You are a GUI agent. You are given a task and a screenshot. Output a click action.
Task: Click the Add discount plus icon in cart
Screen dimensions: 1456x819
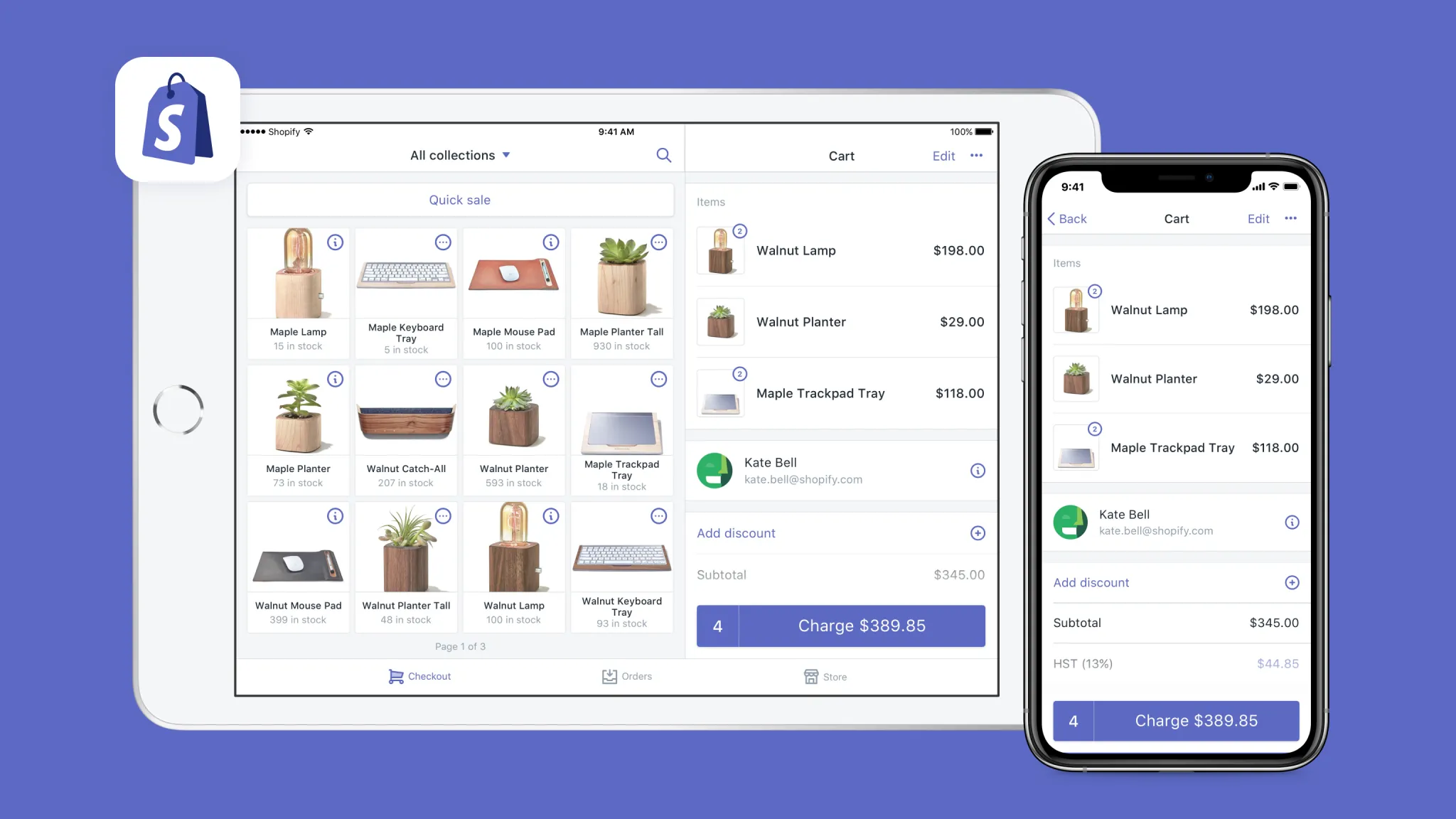pyautogui.click(x=977, y=532)
